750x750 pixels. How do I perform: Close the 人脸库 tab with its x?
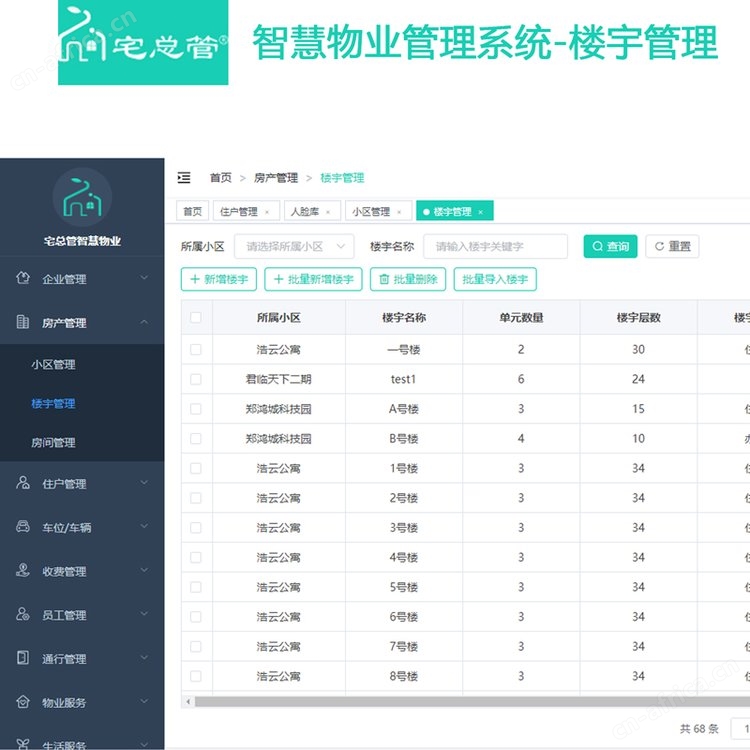pyautogui.click(x=328, y=212)
